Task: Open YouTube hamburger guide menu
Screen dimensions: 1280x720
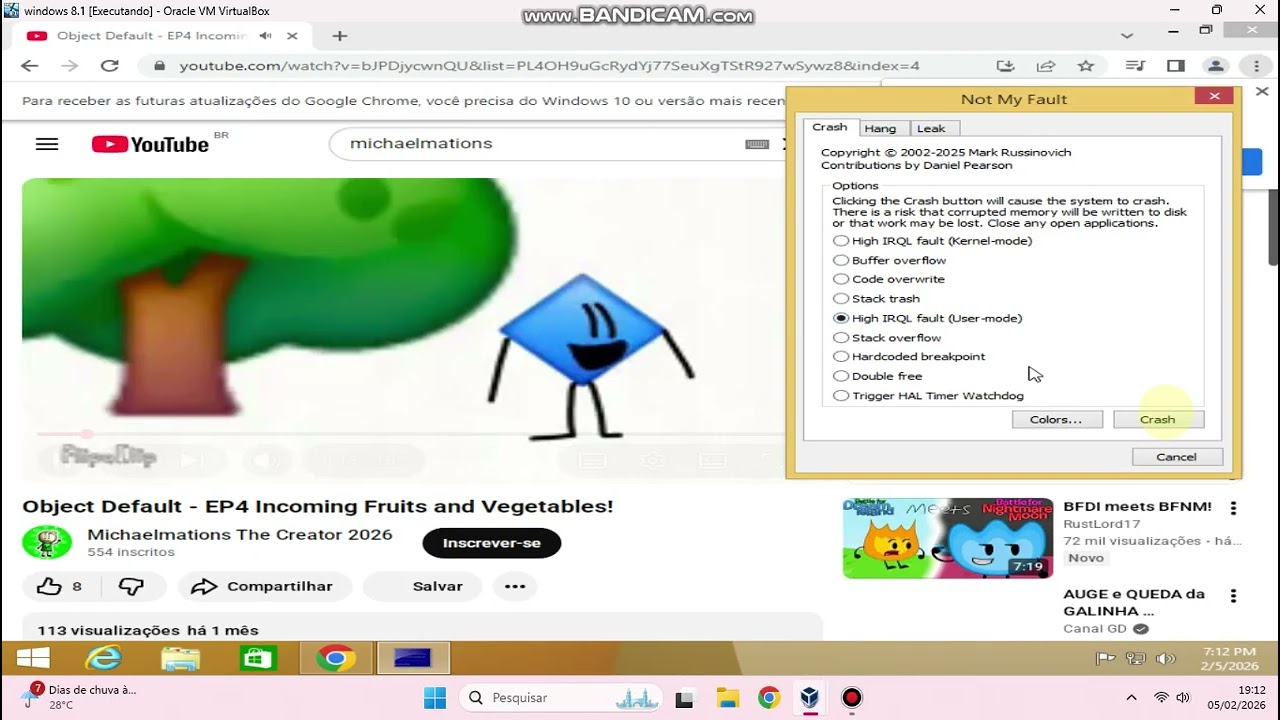Action: [47, 144]
